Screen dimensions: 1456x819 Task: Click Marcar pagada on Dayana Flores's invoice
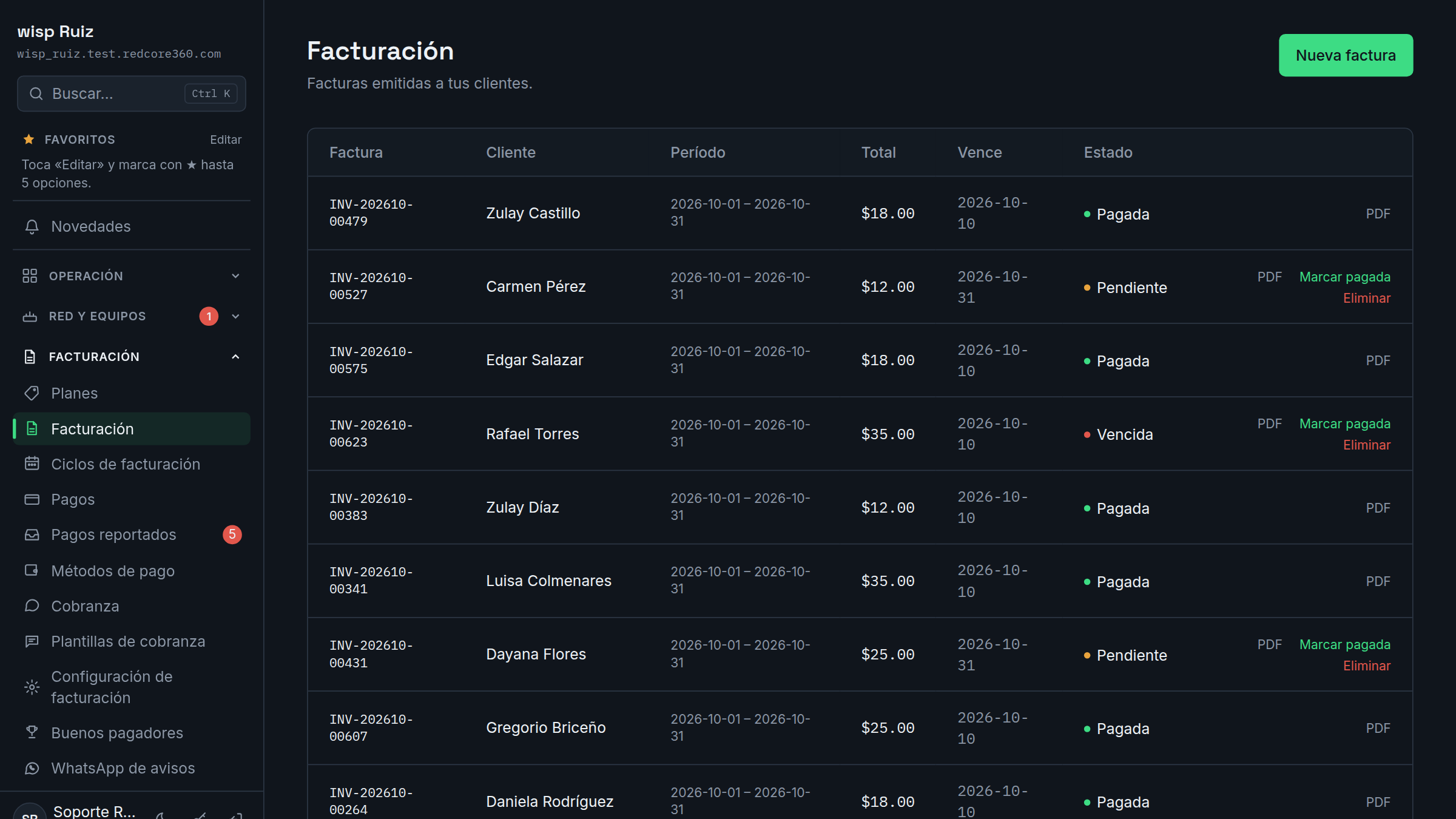tap(1344, 644)
